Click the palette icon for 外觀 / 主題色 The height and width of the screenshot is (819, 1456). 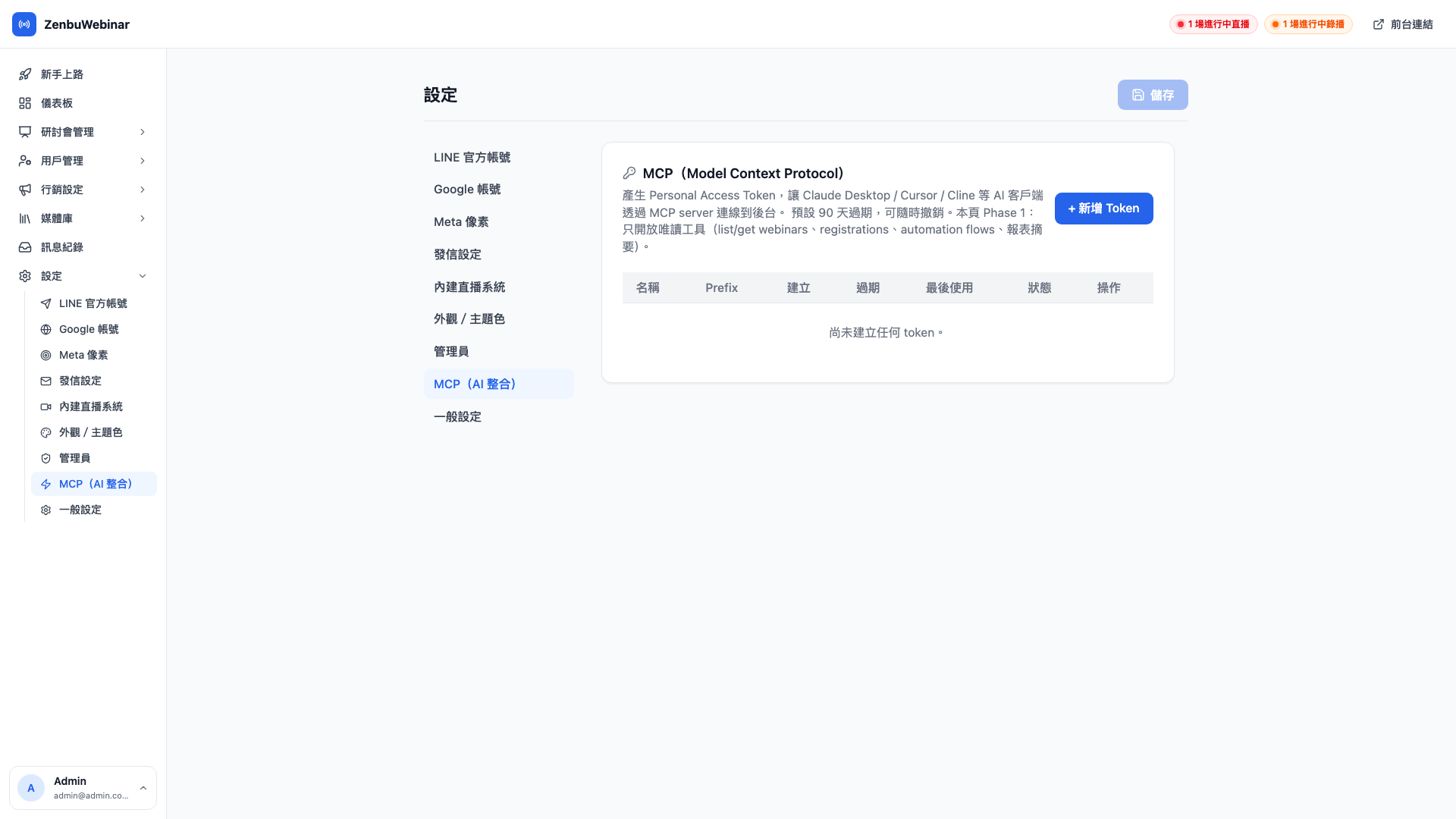(46, 432)
